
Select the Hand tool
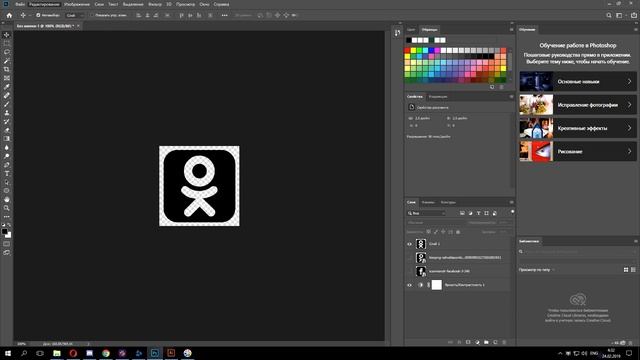(x=7, y=200)
